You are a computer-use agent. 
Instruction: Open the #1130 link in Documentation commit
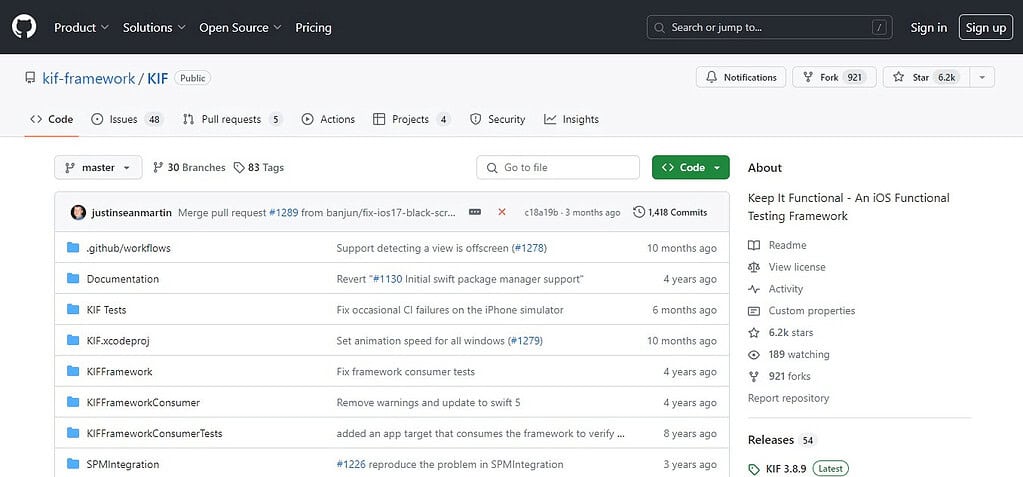click(x=388, y=279)
